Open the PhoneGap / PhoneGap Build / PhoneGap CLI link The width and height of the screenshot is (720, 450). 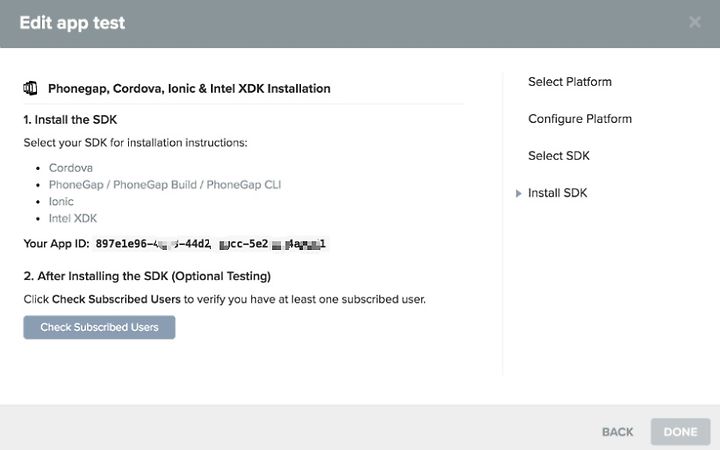165,185
